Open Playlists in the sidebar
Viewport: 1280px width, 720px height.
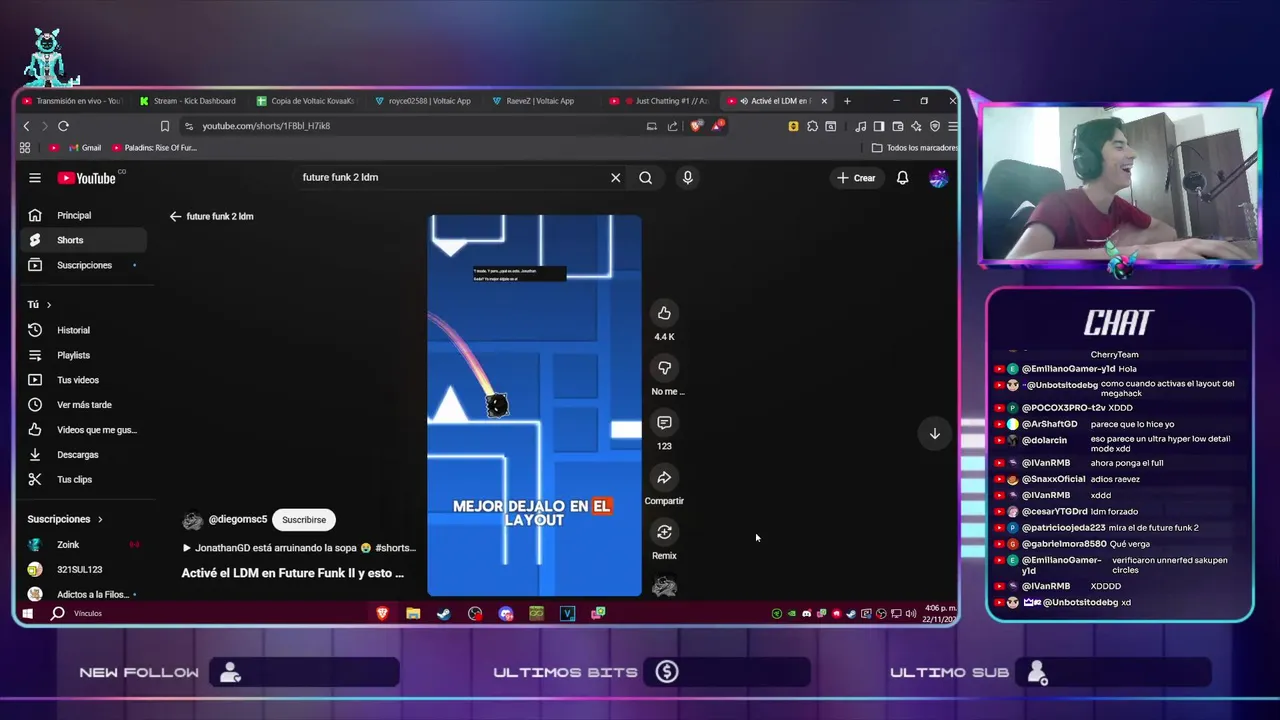click(x=83, y=355)
